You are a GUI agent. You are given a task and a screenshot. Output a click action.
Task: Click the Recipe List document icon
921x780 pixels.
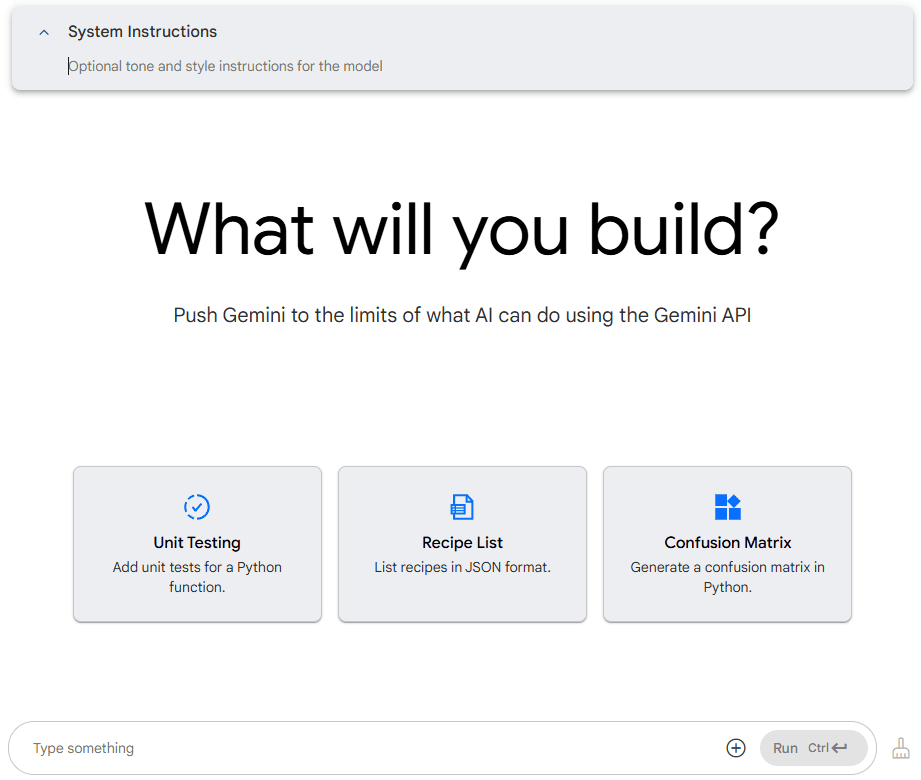point(462,507)
